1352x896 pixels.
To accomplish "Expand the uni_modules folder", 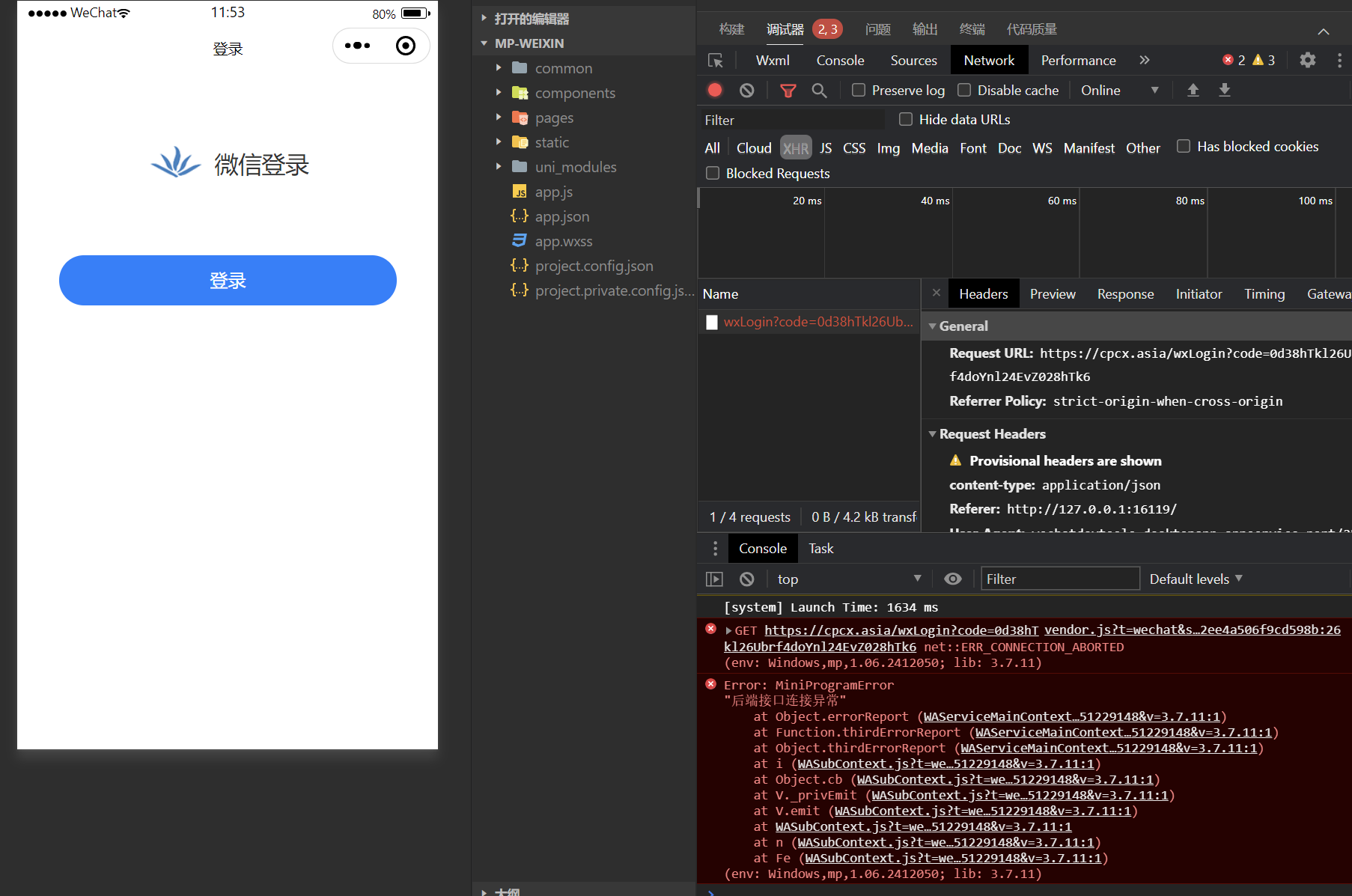I will 499,167.
